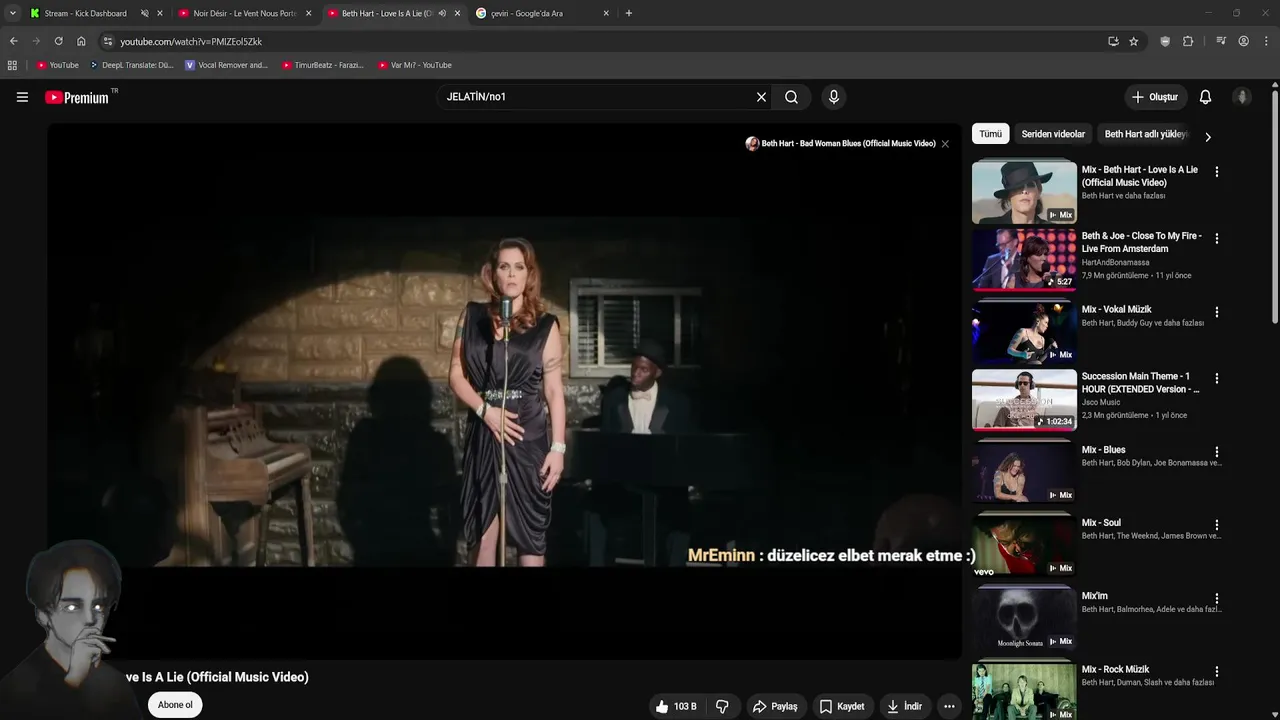Open options for Mix - Soul
The height and width of the screenshot is (720, 1280).
click(x=1217, y=525)
